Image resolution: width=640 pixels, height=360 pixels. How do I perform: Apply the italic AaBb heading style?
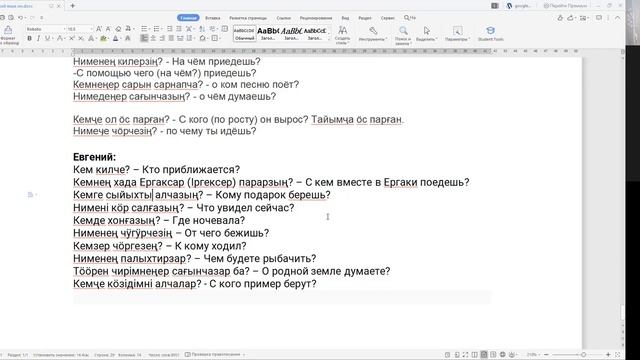(291, 34)
